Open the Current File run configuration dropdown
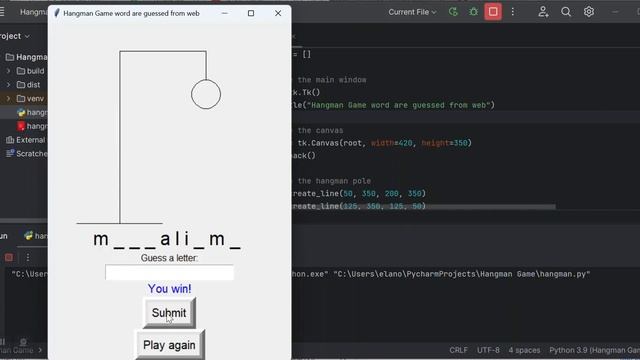This screenshot has width=640, height=360. click(x=412, y=12)
